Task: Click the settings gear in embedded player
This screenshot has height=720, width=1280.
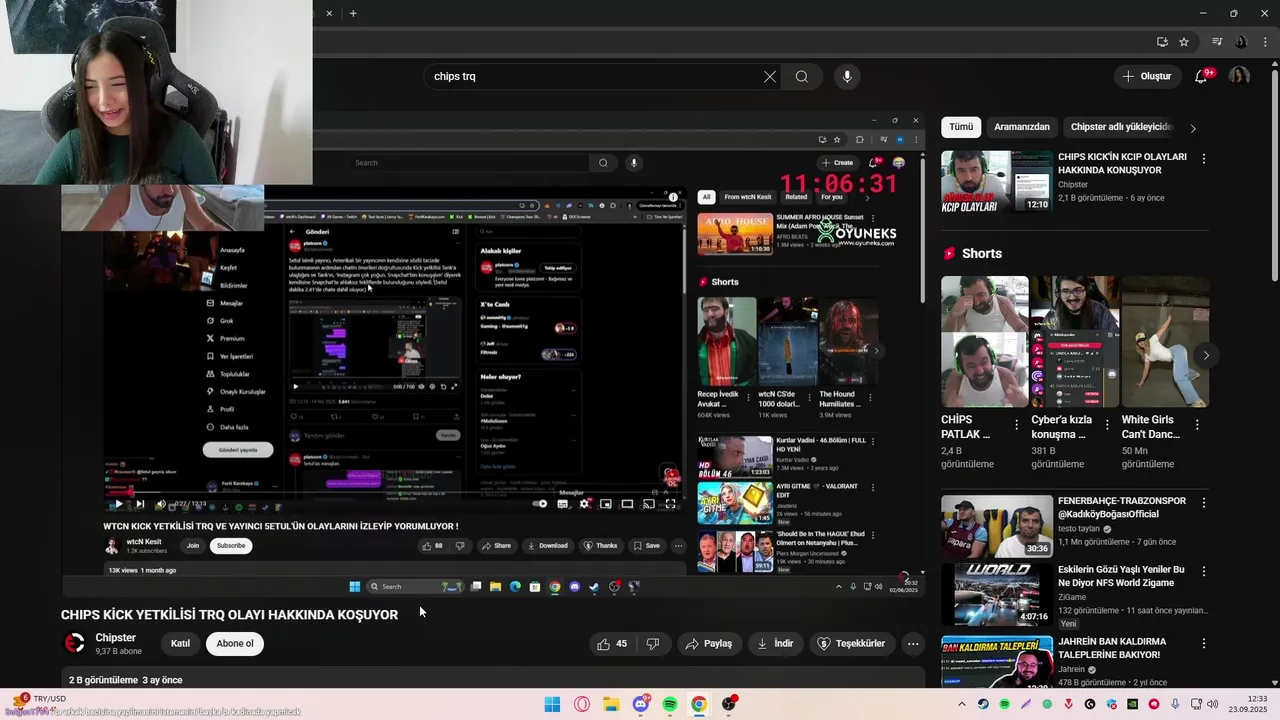Action: tap(584, 504)
